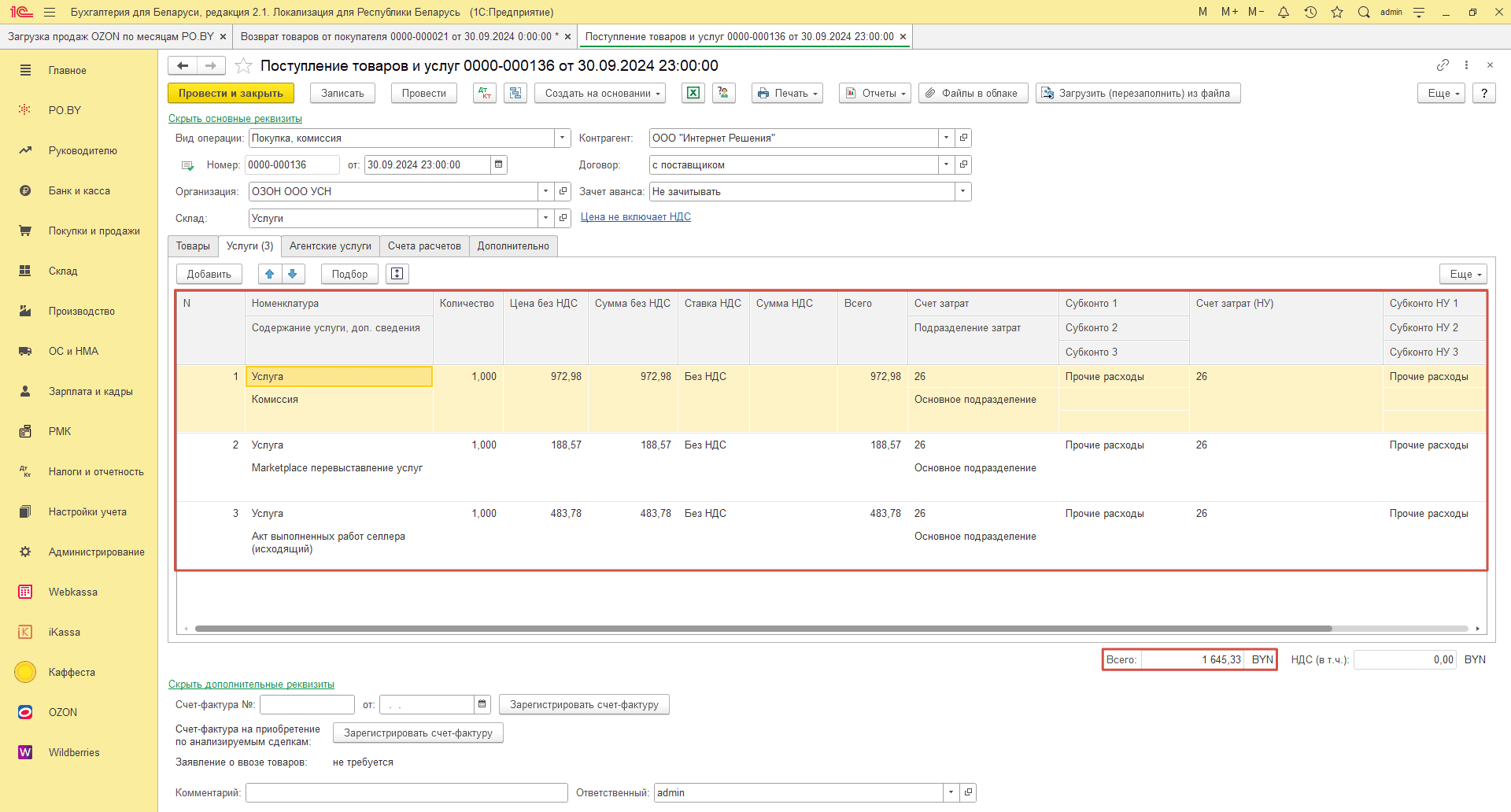Open Печать dropdown menu
The image size is (1511, 812).
coord(787,93)
